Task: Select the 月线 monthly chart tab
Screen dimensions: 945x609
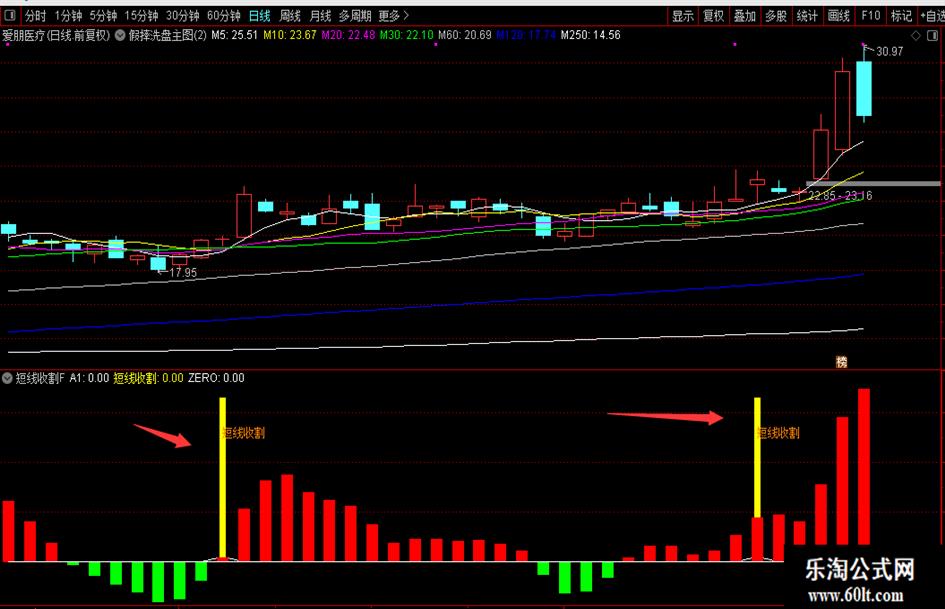Action: pyautogui.click(x=320, y=16)
